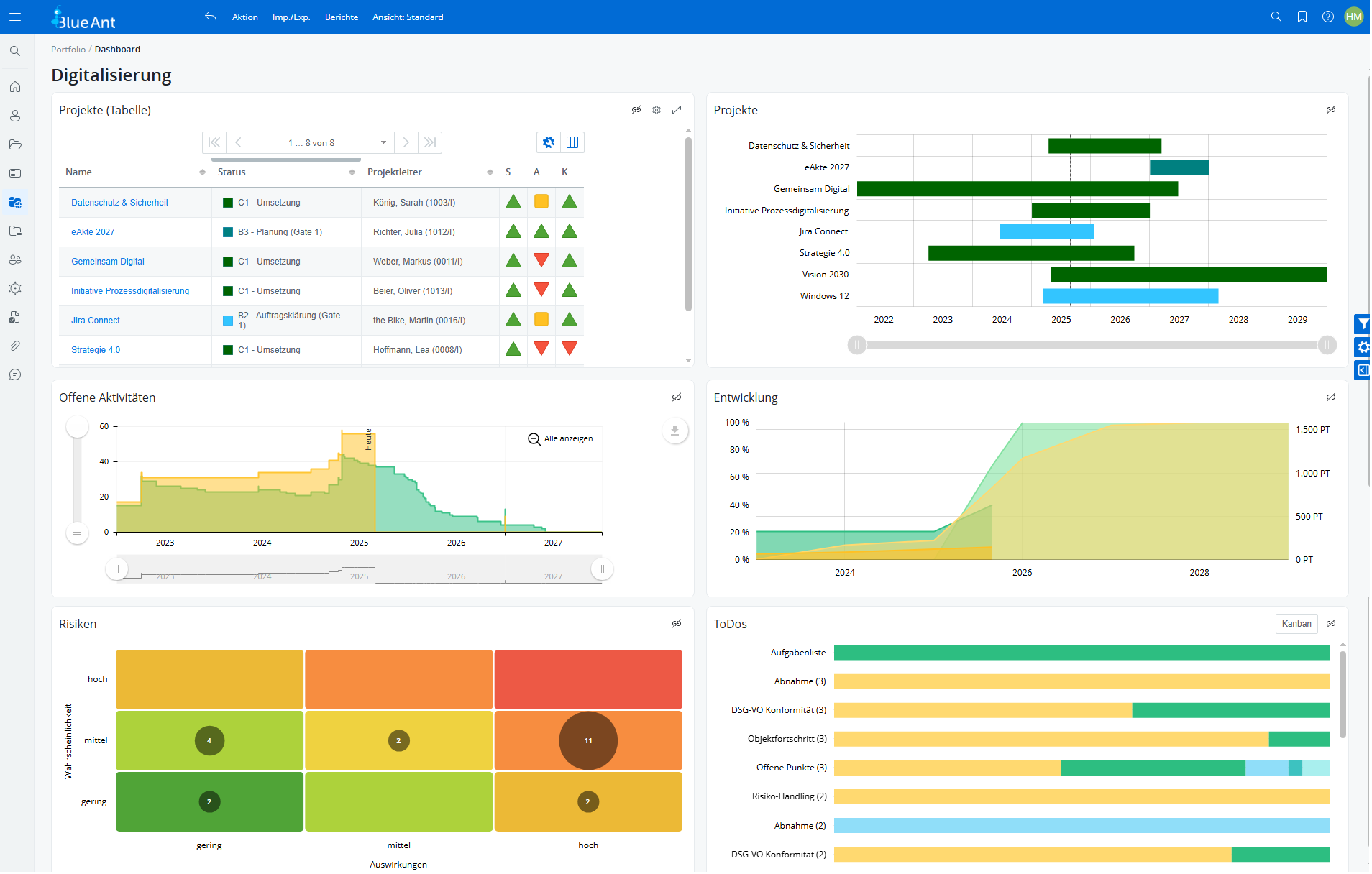This screenshot has height=874, width=1372.
Task: Collapse the right side panel with the arrow toggle
Action: [1363, 370]
